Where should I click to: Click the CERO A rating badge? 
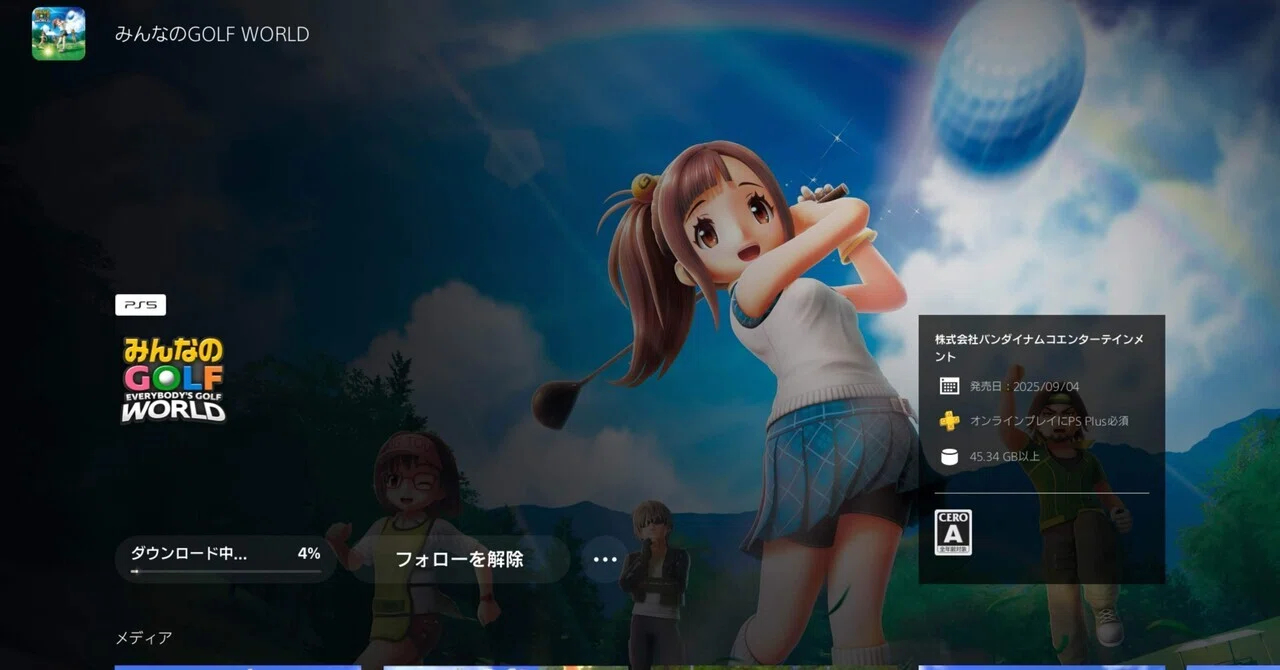(953, 532)
